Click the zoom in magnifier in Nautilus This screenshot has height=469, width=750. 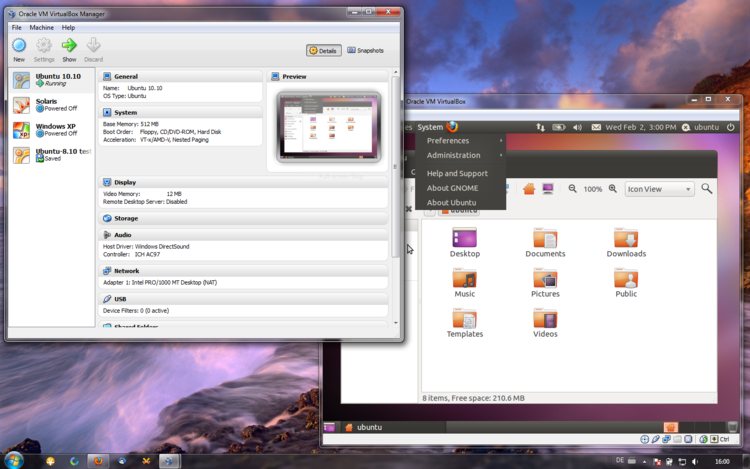(x=613, y=189)
